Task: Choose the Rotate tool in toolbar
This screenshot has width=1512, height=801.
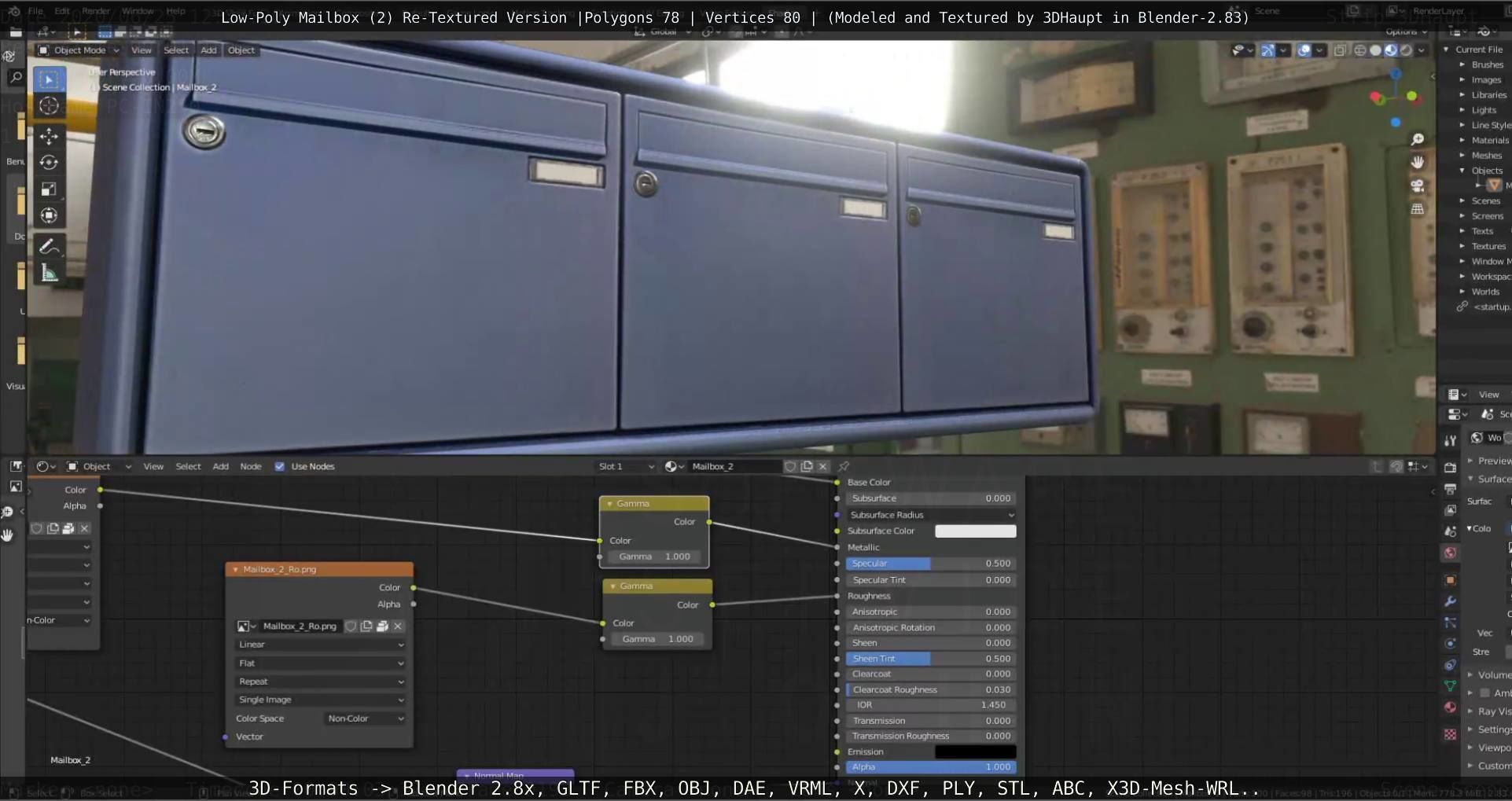Action: coord(49,163)
